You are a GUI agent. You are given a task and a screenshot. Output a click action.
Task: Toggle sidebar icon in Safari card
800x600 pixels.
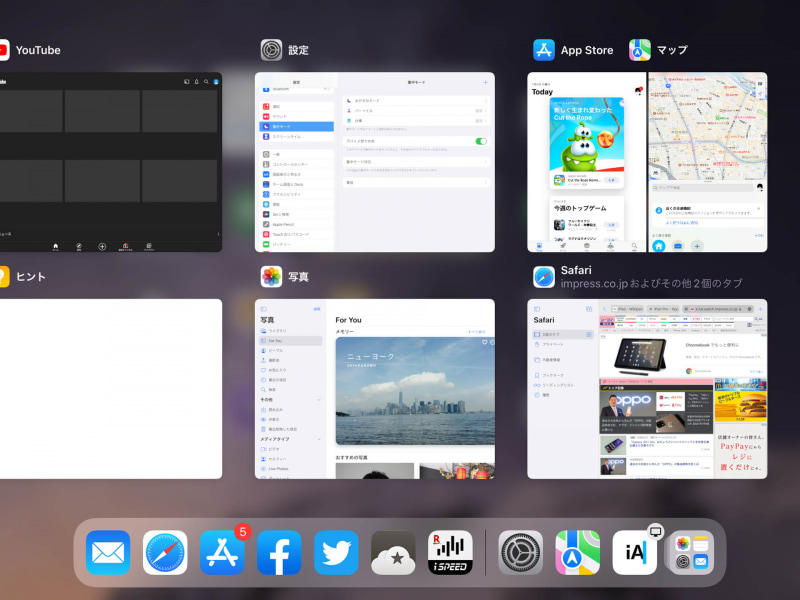pos(537,309)
